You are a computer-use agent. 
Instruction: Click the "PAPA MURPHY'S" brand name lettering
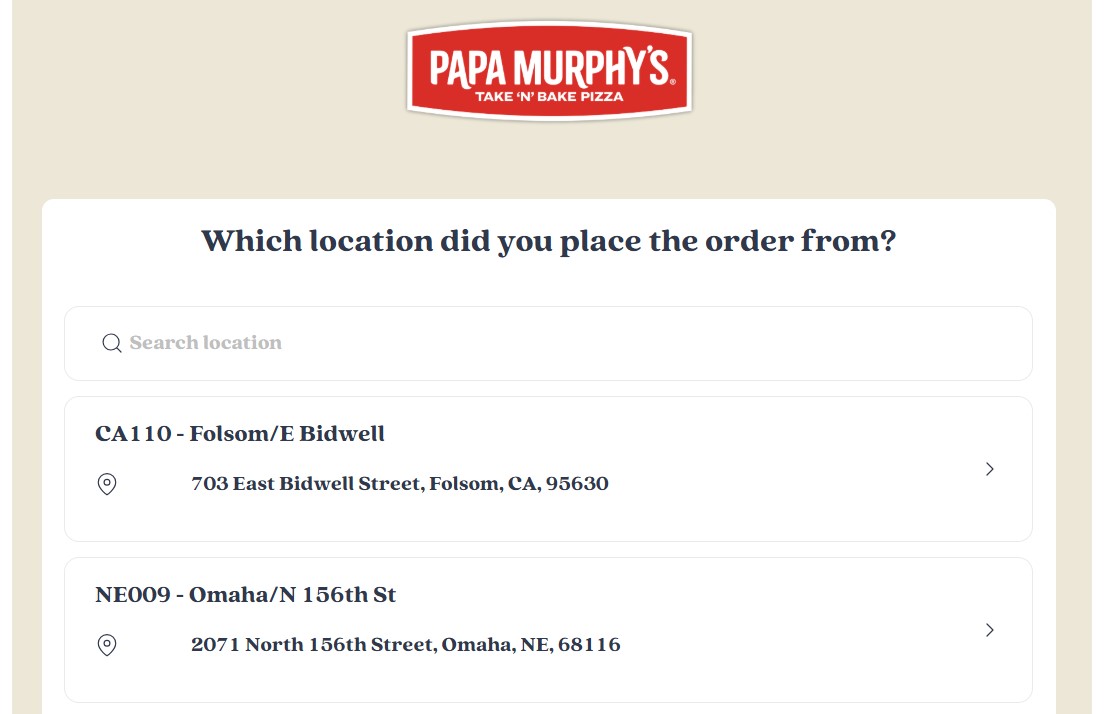tap(547, 67)
